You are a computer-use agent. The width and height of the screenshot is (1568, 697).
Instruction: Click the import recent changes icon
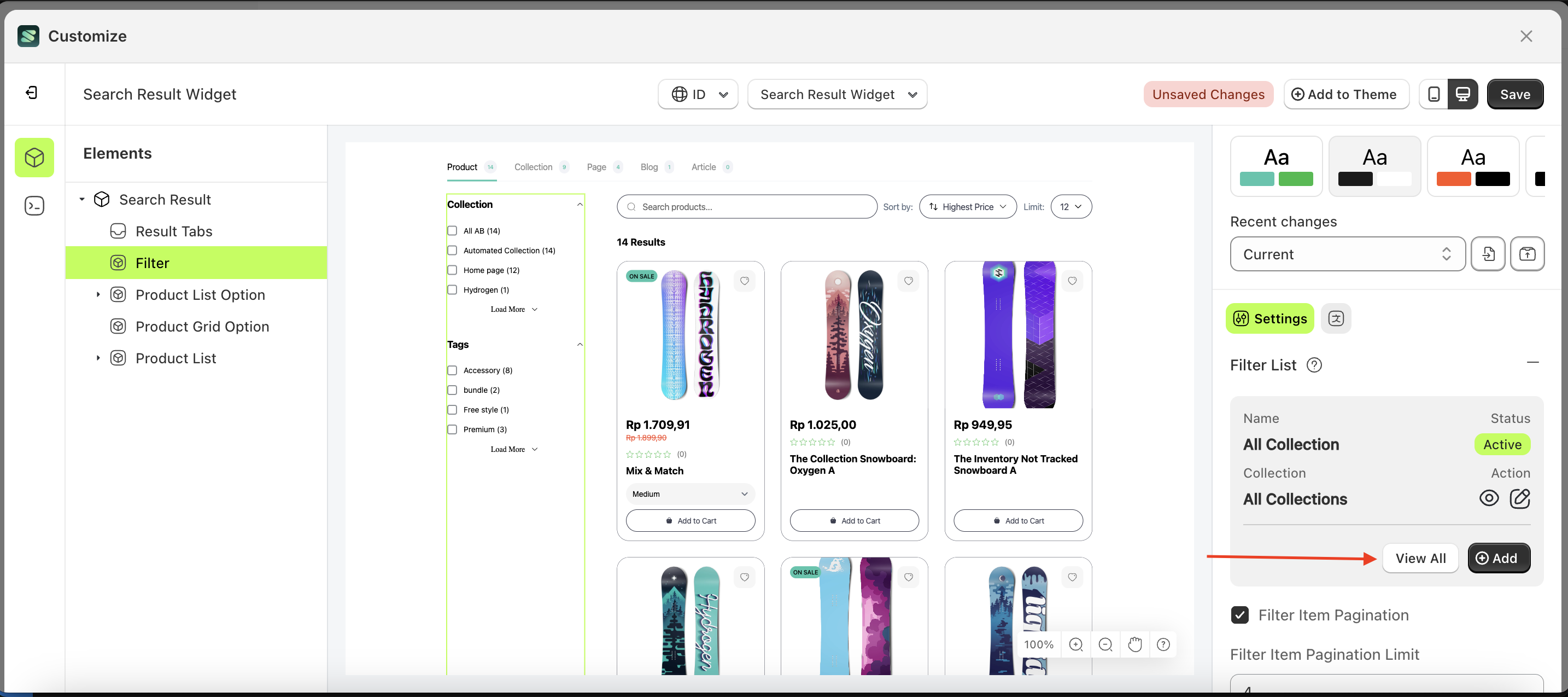click(x=1488, y=254)
